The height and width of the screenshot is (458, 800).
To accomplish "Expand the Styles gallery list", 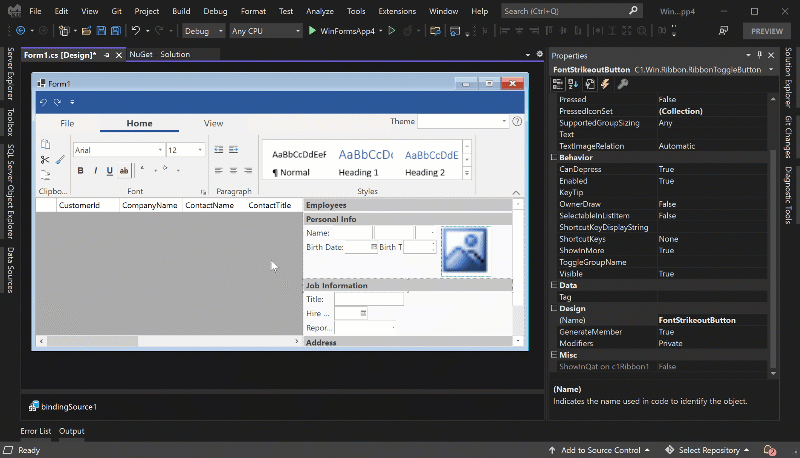I will pos(467,173).
